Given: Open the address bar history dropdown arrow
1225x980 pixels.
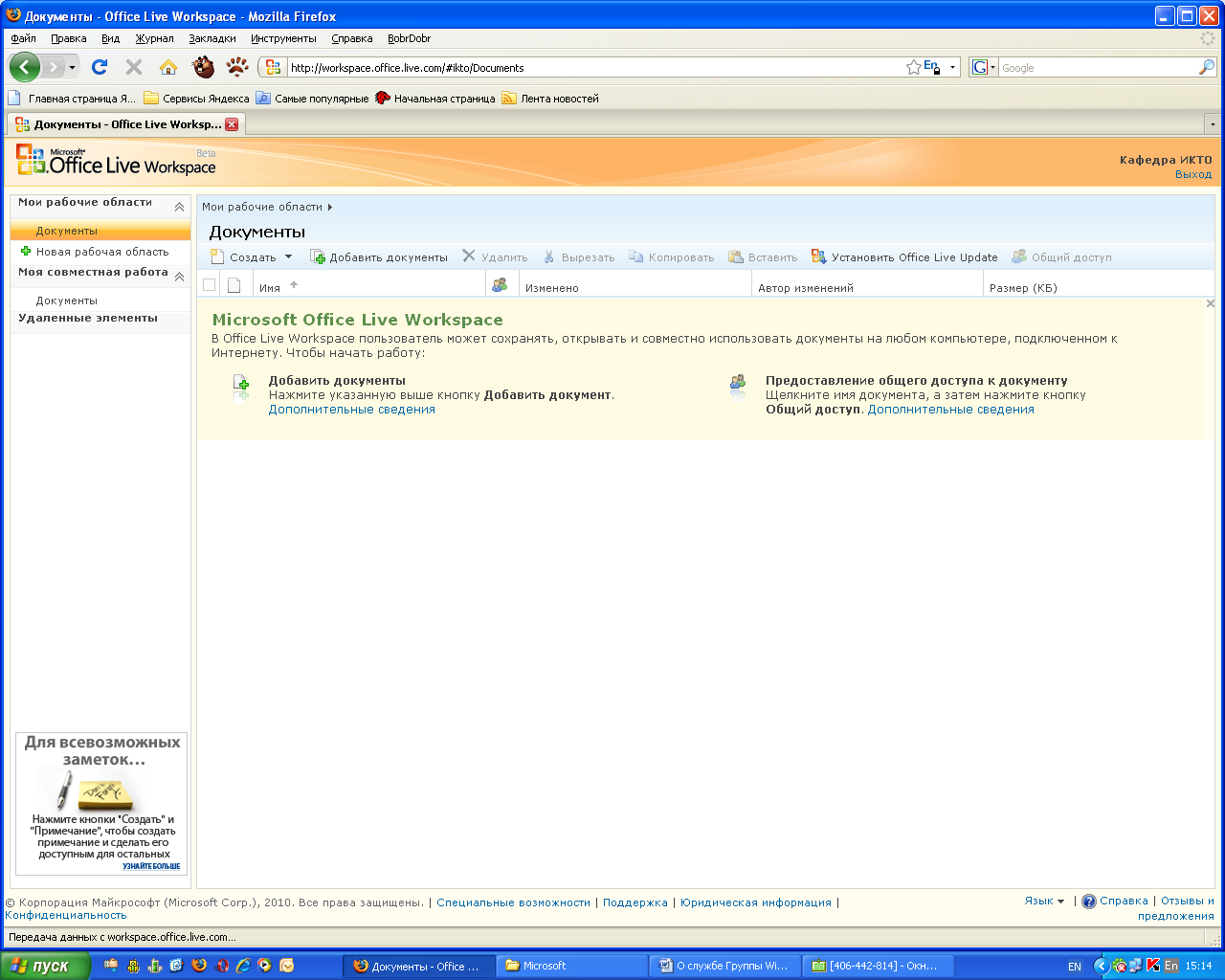Looking at the screenshot, I should (x=952, y=67).
